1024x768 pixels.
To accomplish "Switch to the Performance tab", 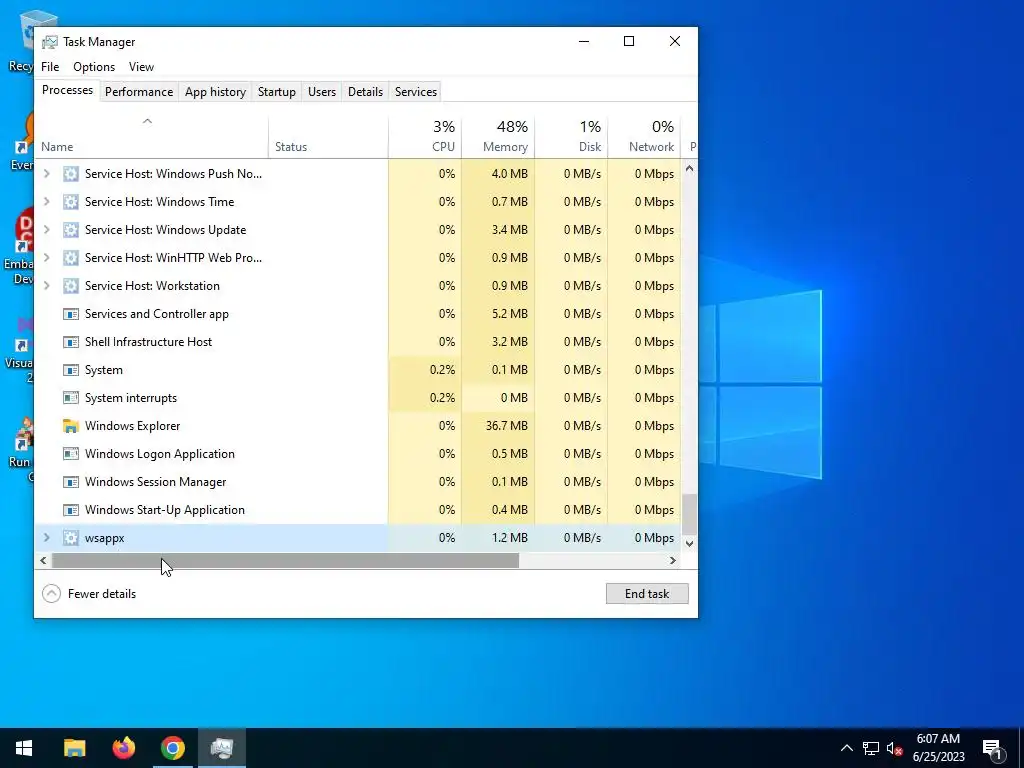I will (x=139, y=92).
